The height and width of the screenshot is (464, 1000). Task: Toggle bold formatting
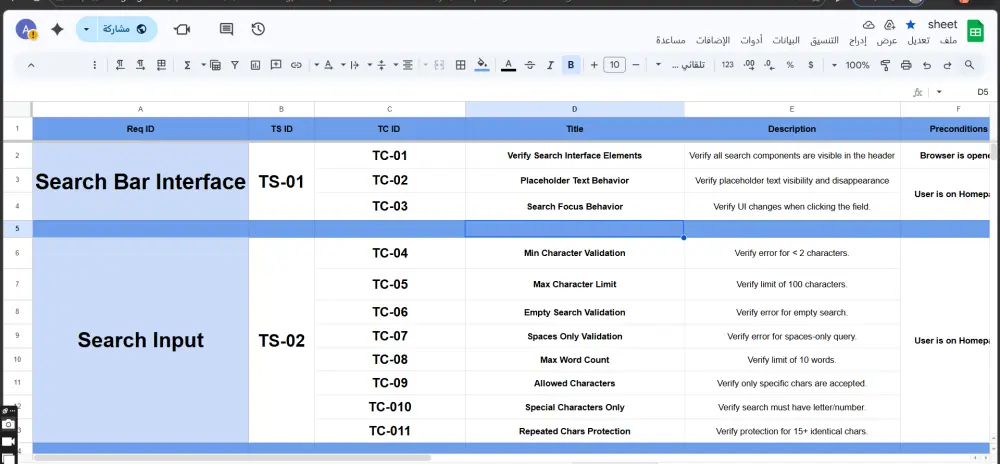(571, 65)
